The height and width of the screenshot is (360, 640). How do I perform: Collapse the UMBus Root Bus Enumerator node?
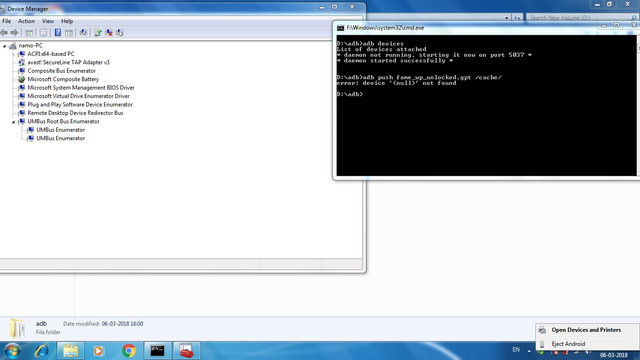click(13, 122)
